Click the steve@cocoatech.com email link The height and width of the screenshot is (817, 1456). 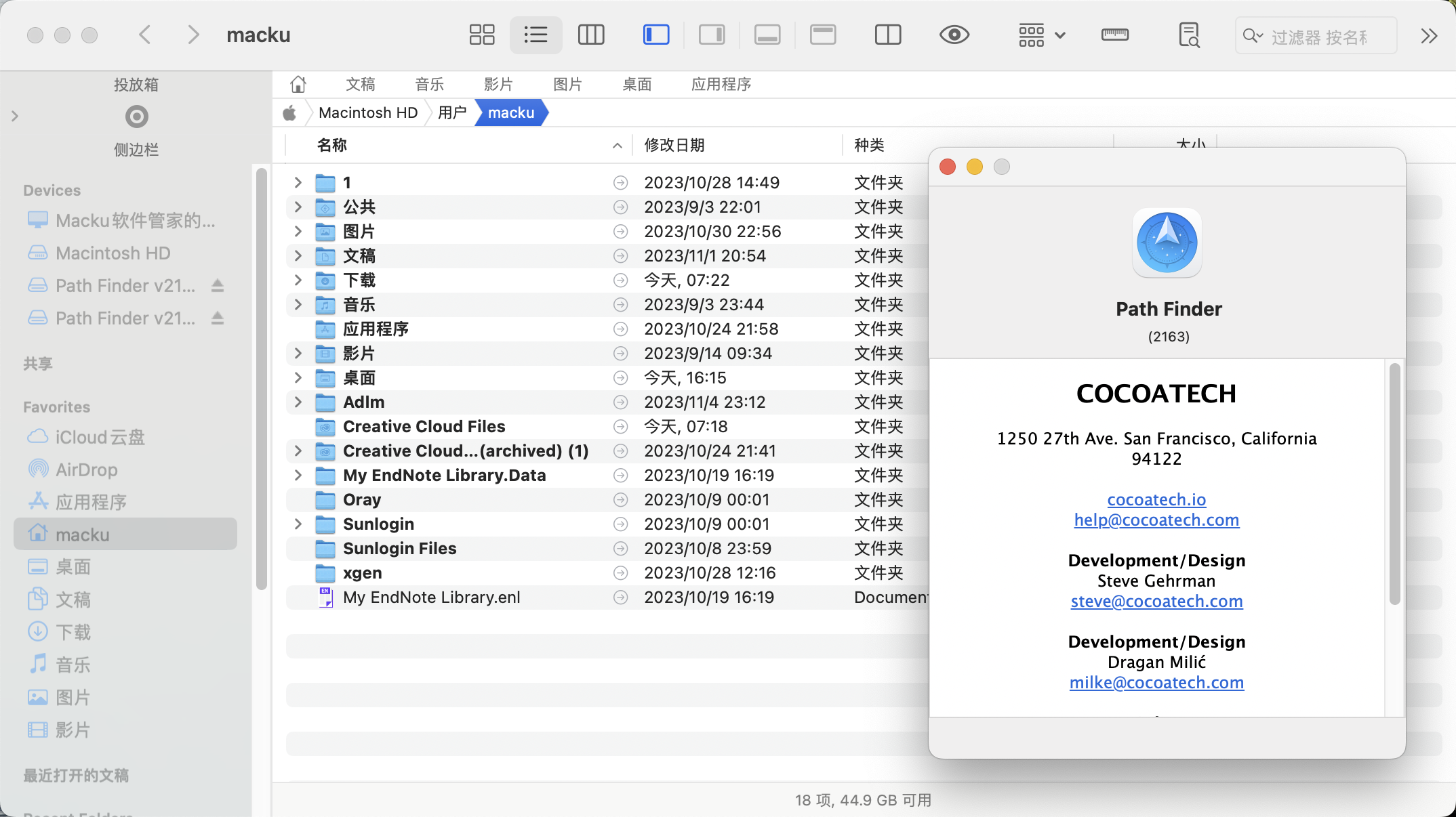click(x=1156, y=602)
